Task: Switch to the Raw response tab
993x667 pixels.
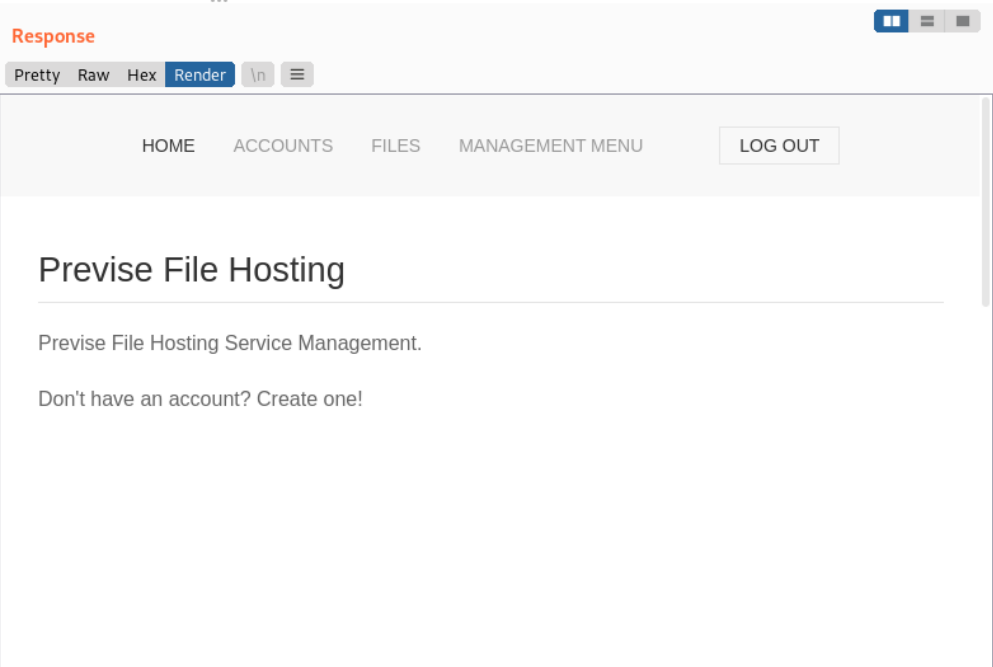Action: pos(94,75)
